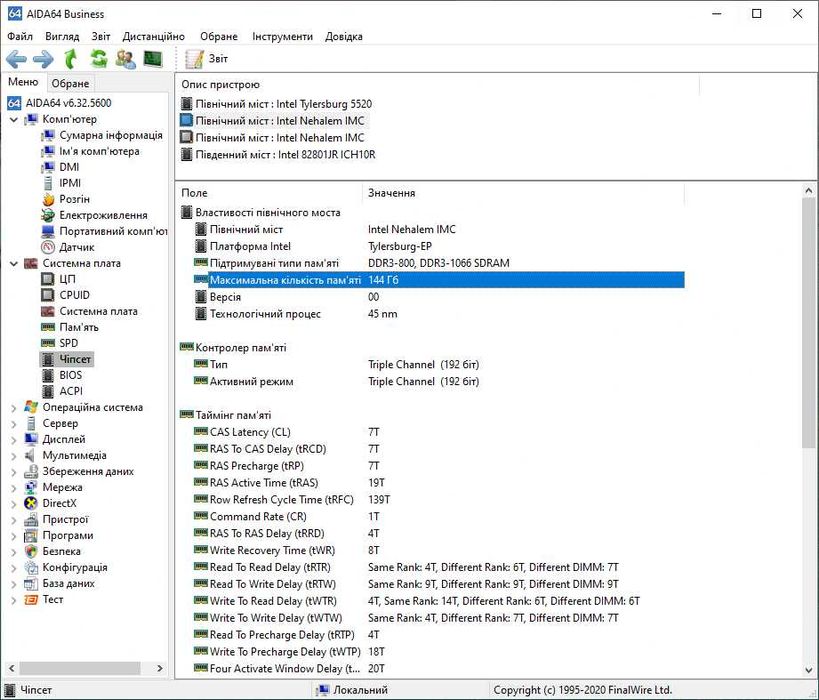Collapse the Комп'ютер tree node
This screenshot has width=819, height=700.
tap(14, 120)
